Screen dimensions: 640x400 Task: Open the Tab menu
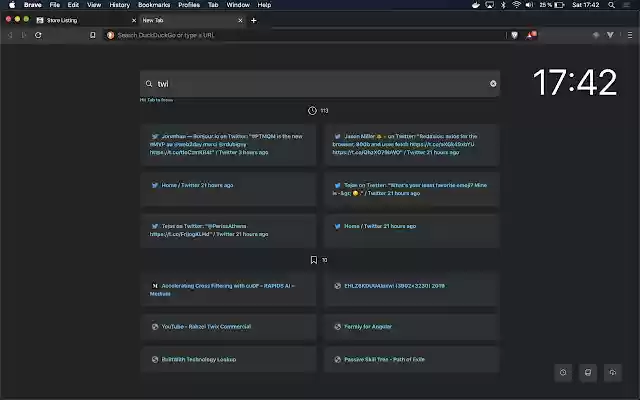click(213, 5)
